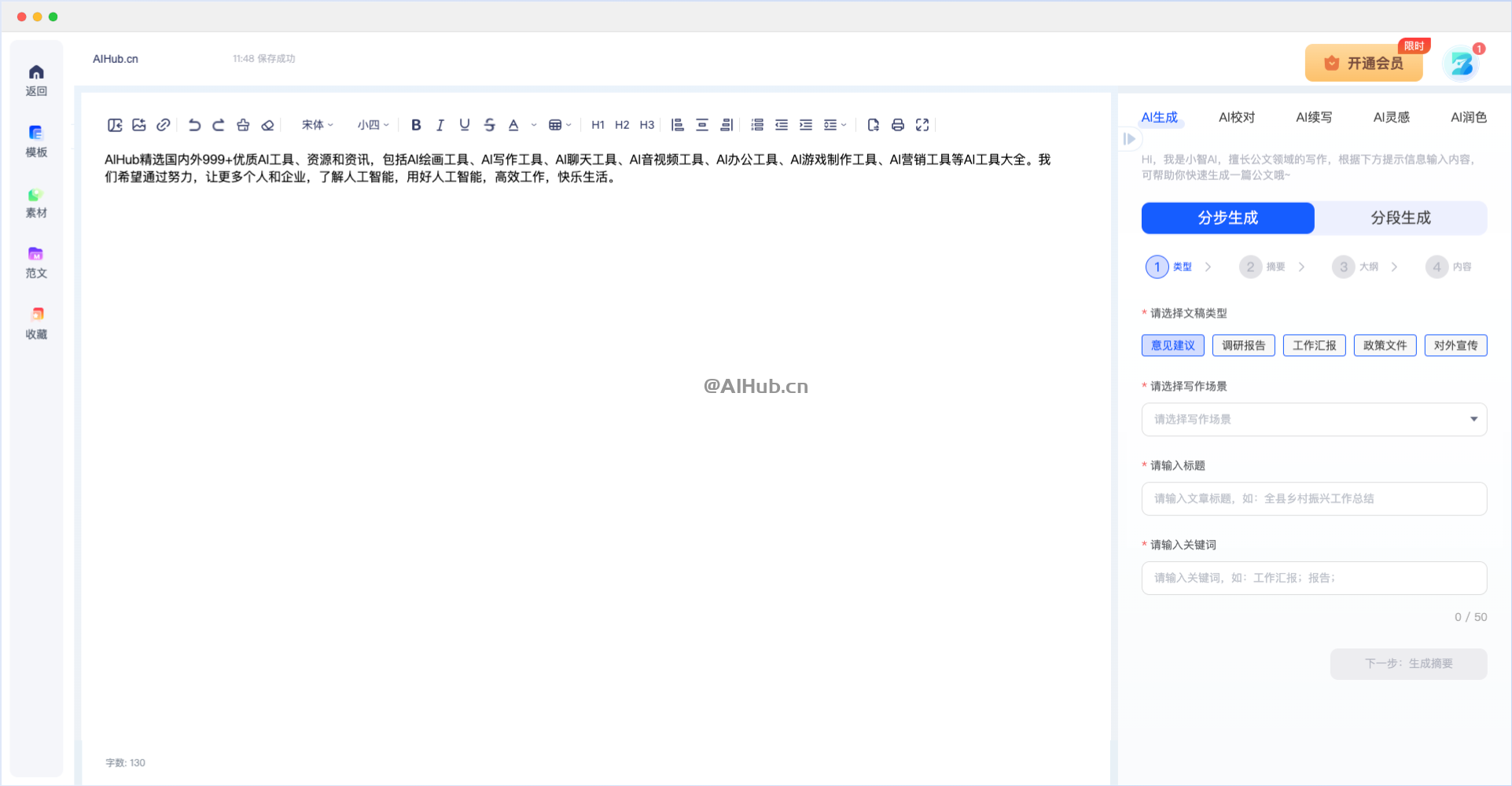Print the document

897,124
